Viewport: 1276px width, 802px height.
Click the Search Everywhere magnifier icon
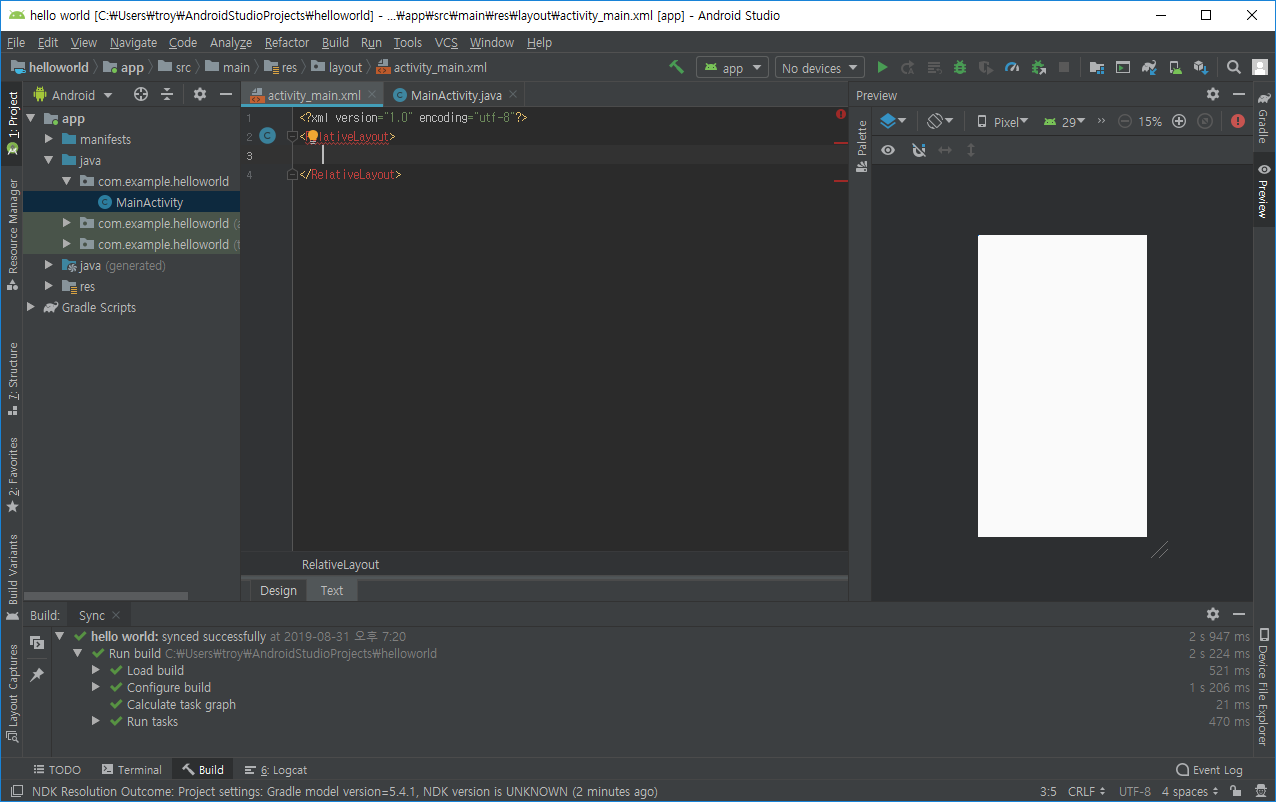click(x=1234, y=67)
